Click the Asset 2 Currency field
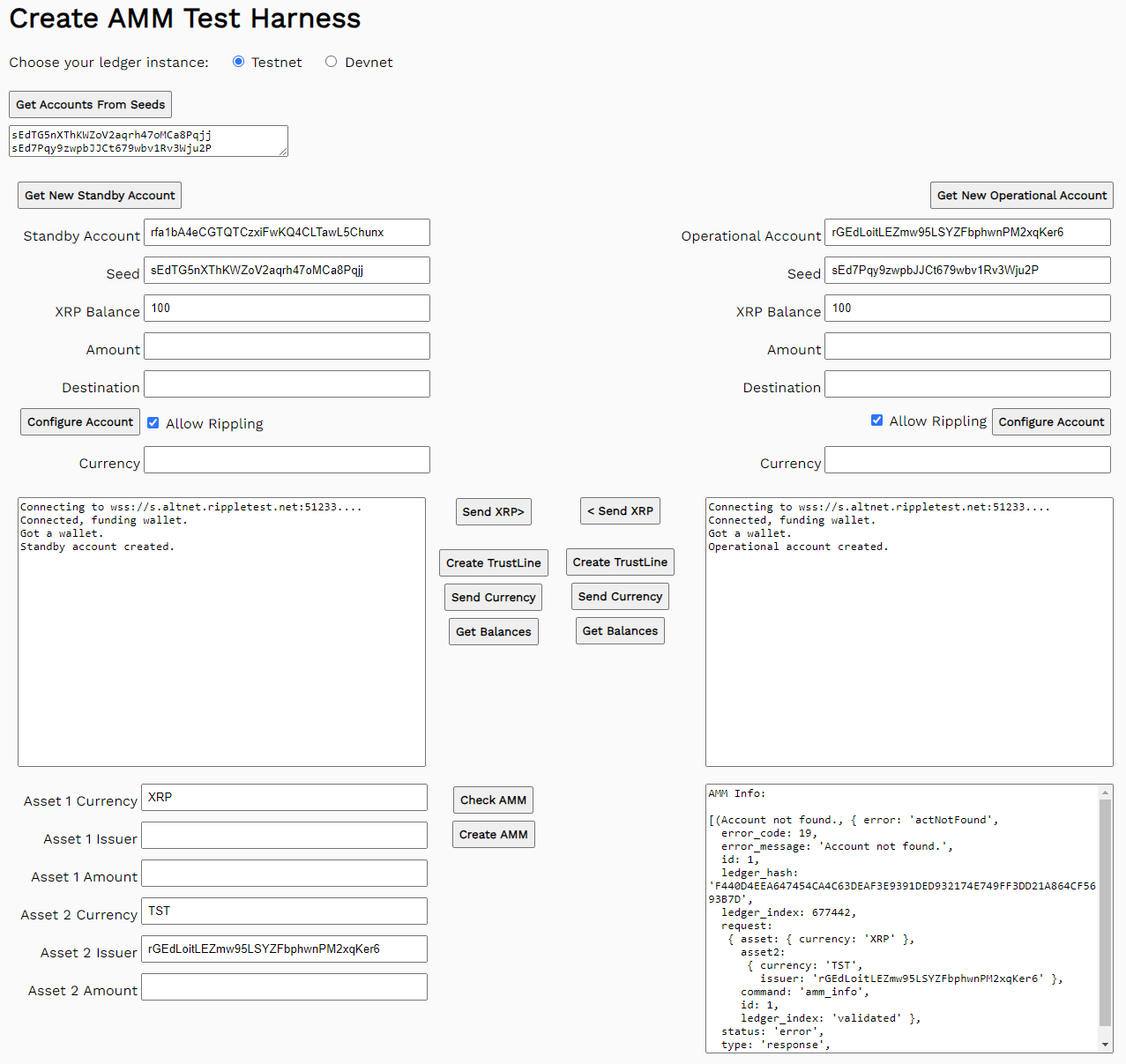The width and height of the screenshot is (1126, 1064). [x=284, y=911]
